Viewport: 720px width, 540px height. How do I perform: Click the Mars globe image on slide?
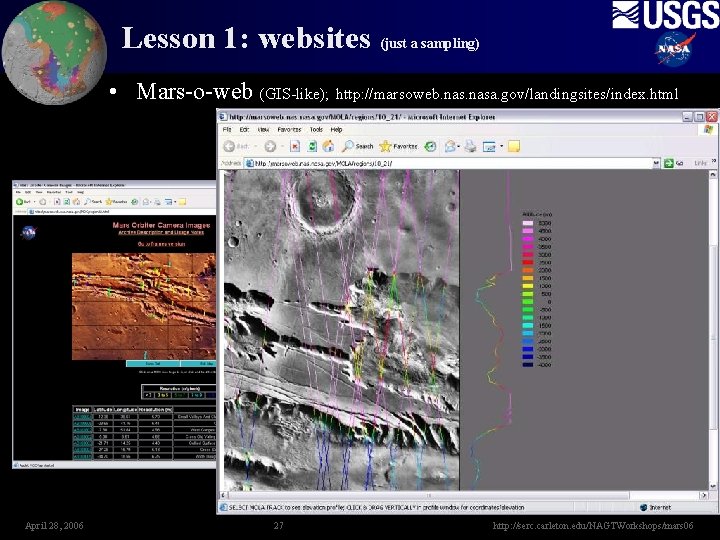point(54,53)
